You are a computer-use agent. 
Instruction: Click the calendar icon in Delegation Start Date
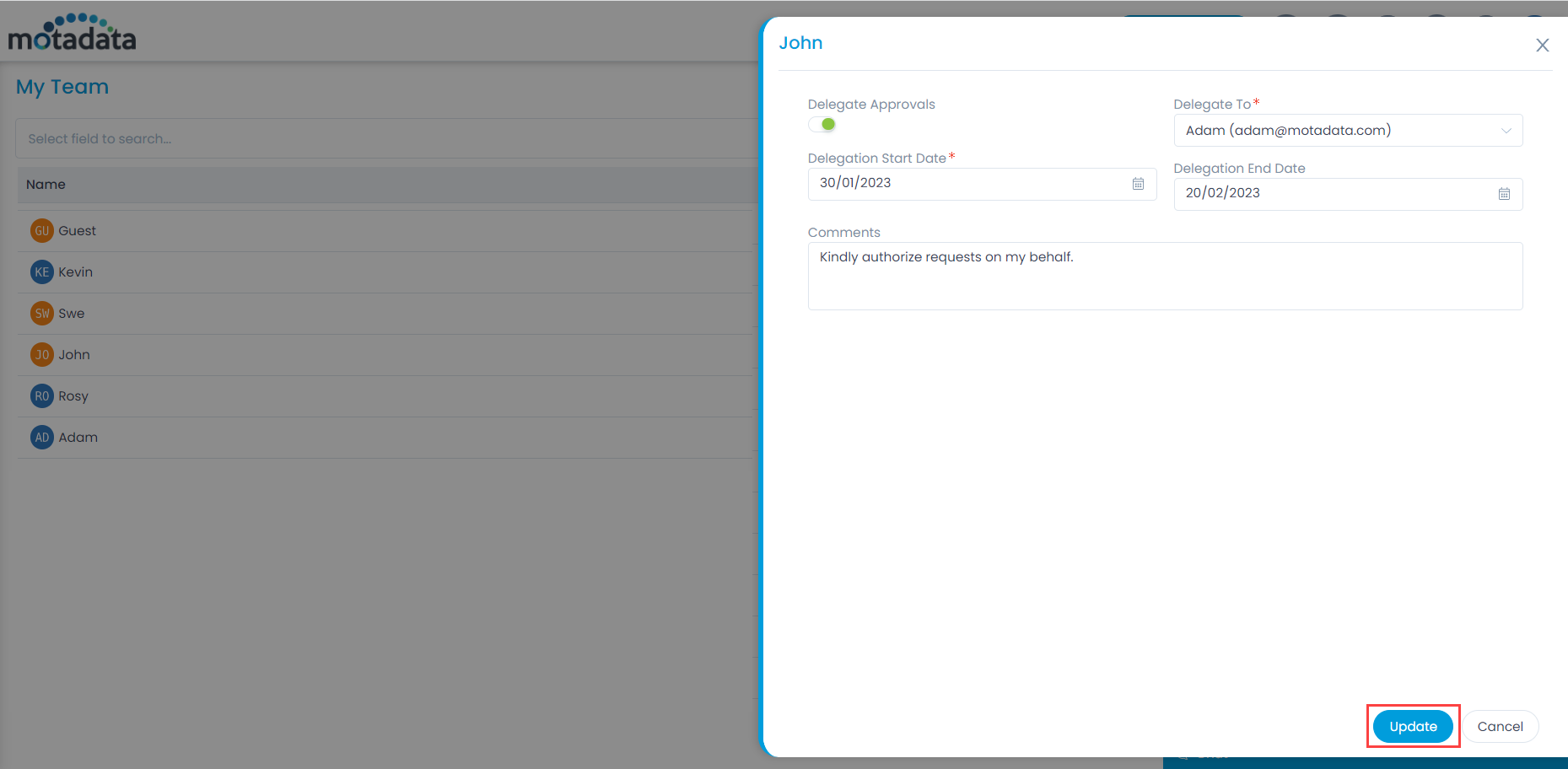coord(1138,184)
